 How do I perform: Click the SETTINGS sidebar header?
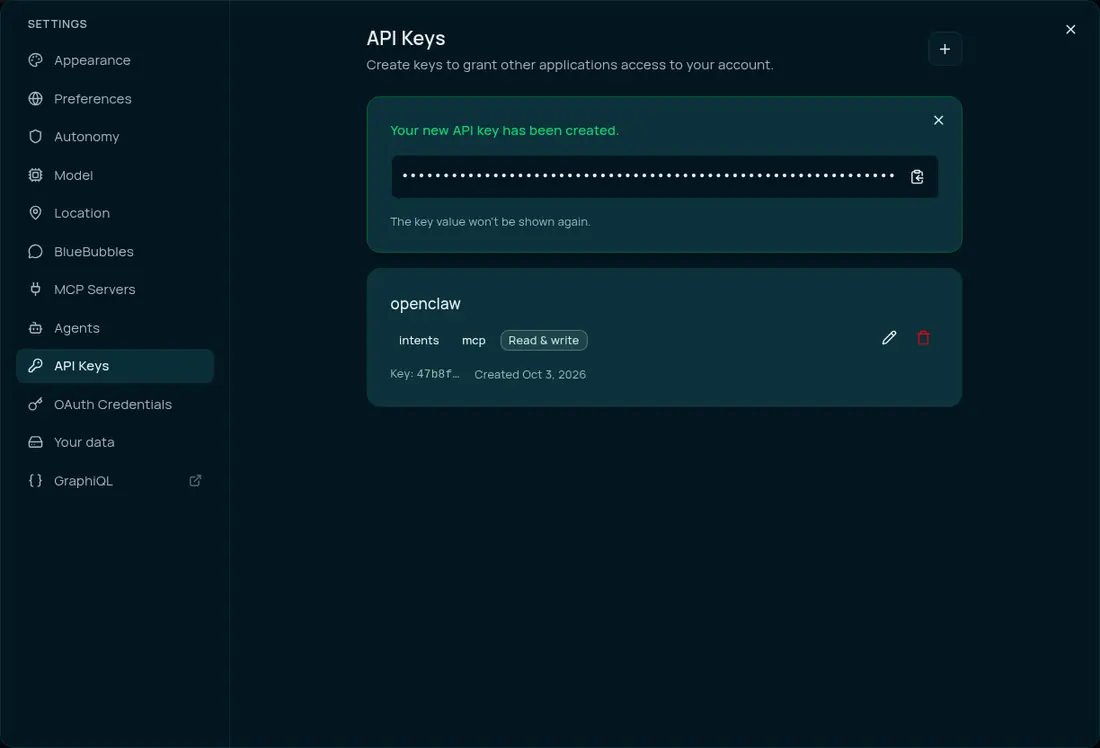point(58,24)
